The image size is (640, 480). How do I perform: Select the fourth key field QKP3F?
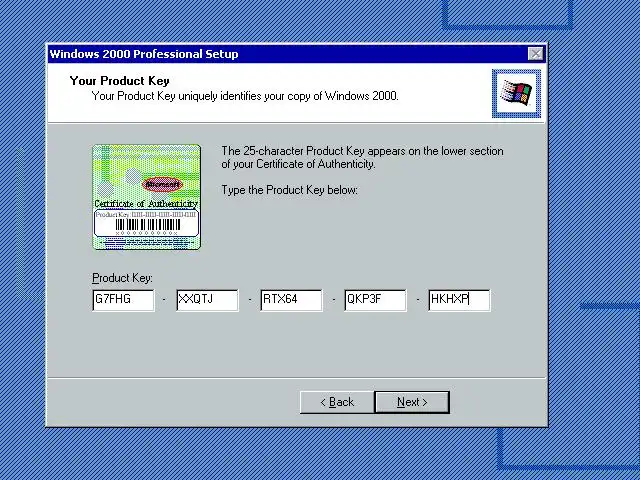(376, 300)
